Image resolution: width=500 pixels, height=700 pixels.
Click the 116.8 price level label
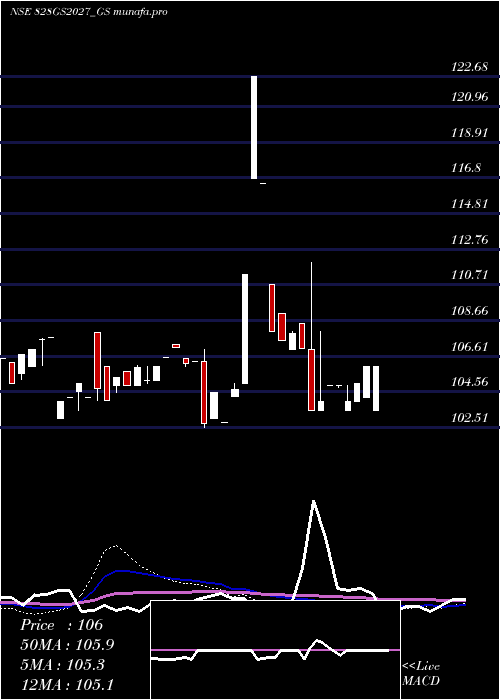(466, 168)
